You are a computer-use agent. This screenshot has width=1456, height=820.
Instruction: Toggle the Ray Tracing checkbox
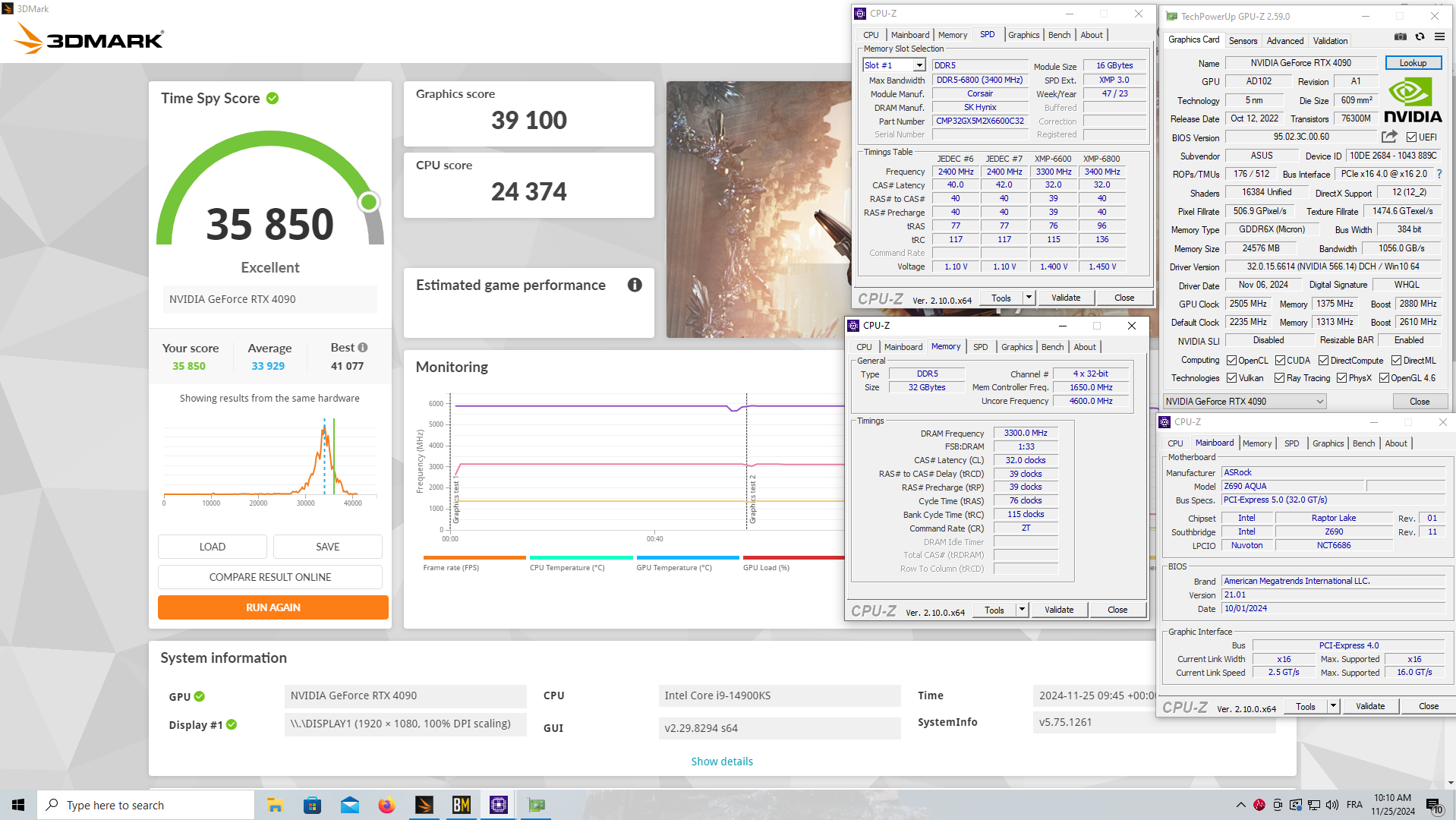[1279, 378]
